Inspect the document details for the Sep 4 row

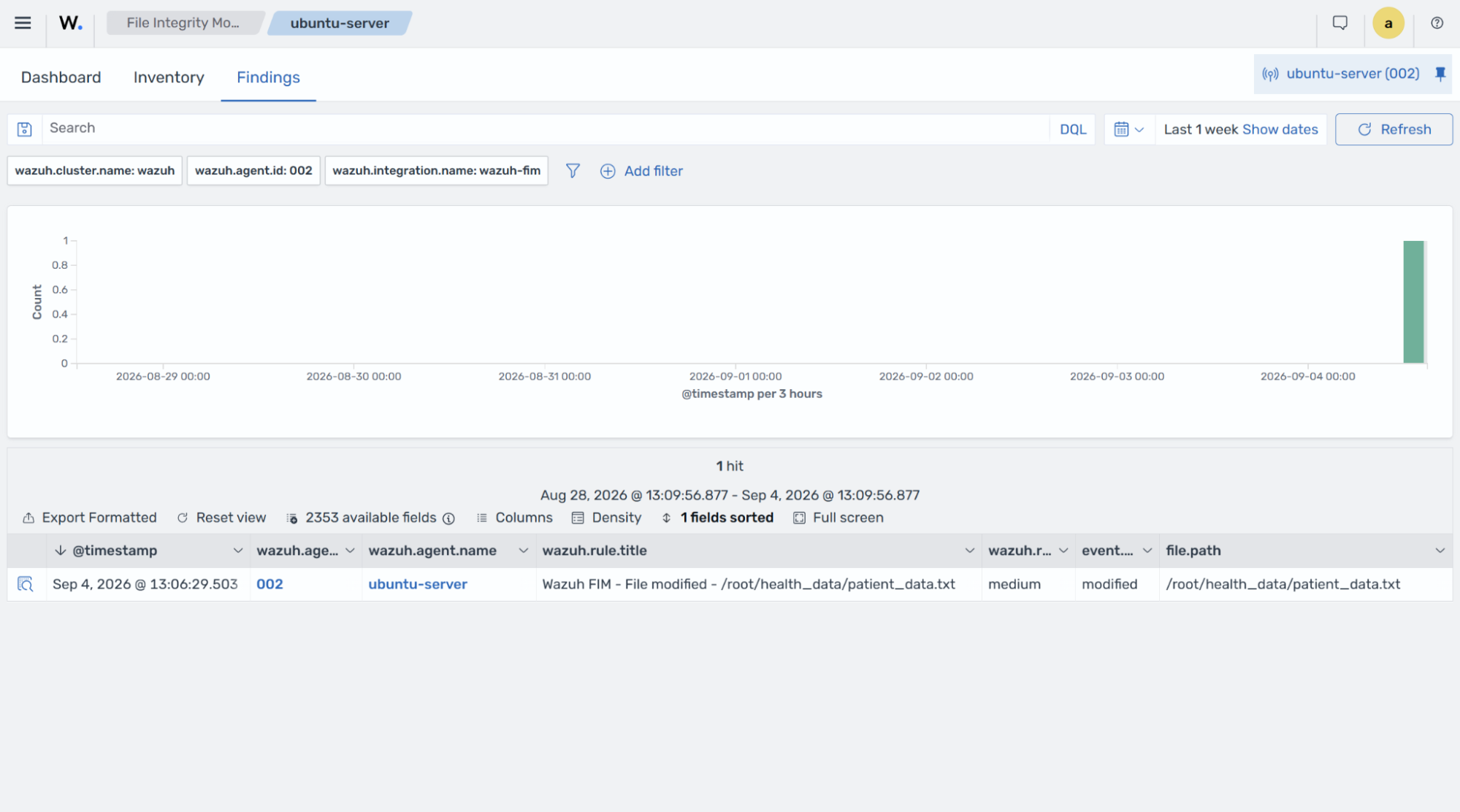coord(26,584)
